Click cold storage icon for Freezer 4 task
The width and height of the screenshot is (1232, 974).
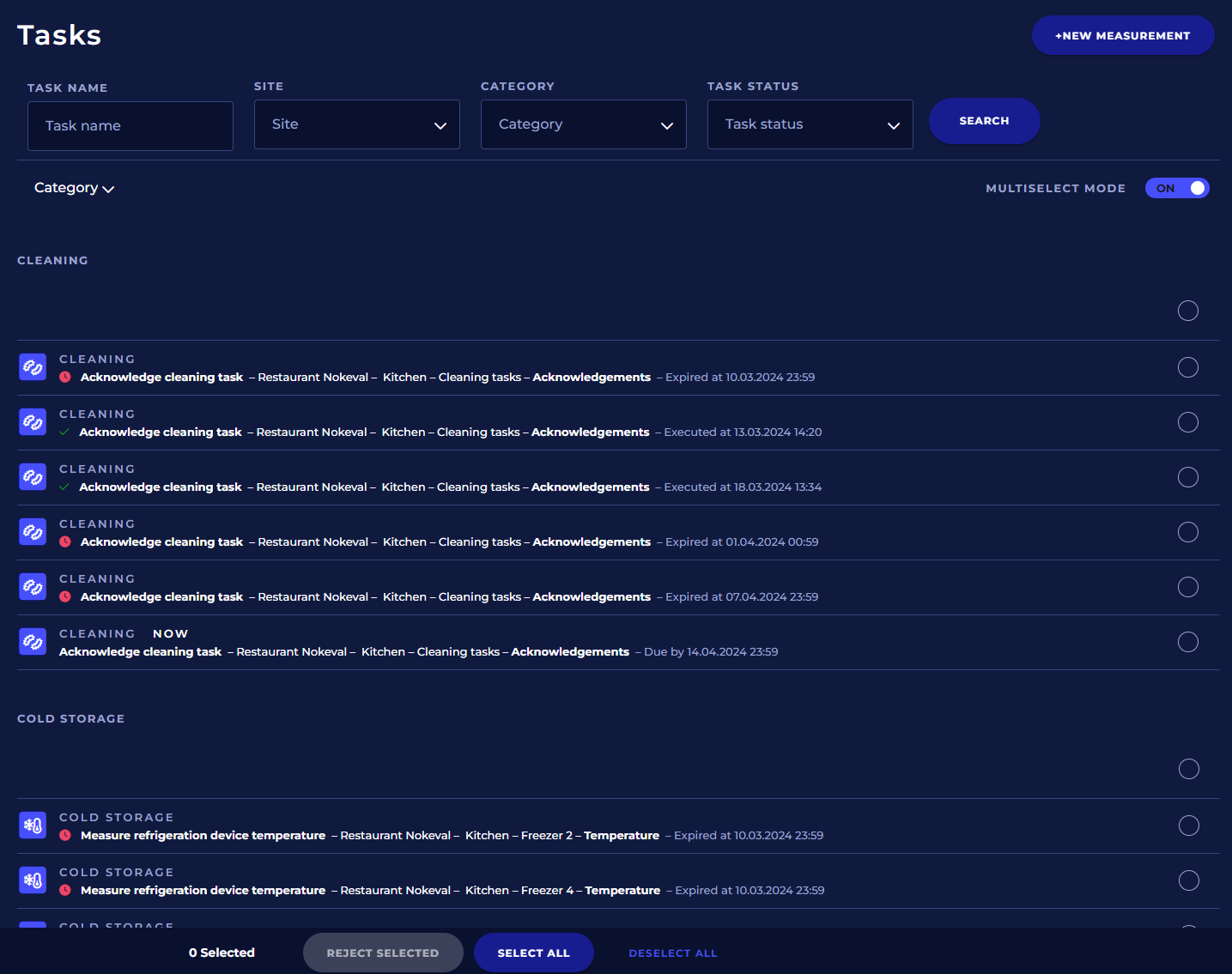(x=33, y=880)
